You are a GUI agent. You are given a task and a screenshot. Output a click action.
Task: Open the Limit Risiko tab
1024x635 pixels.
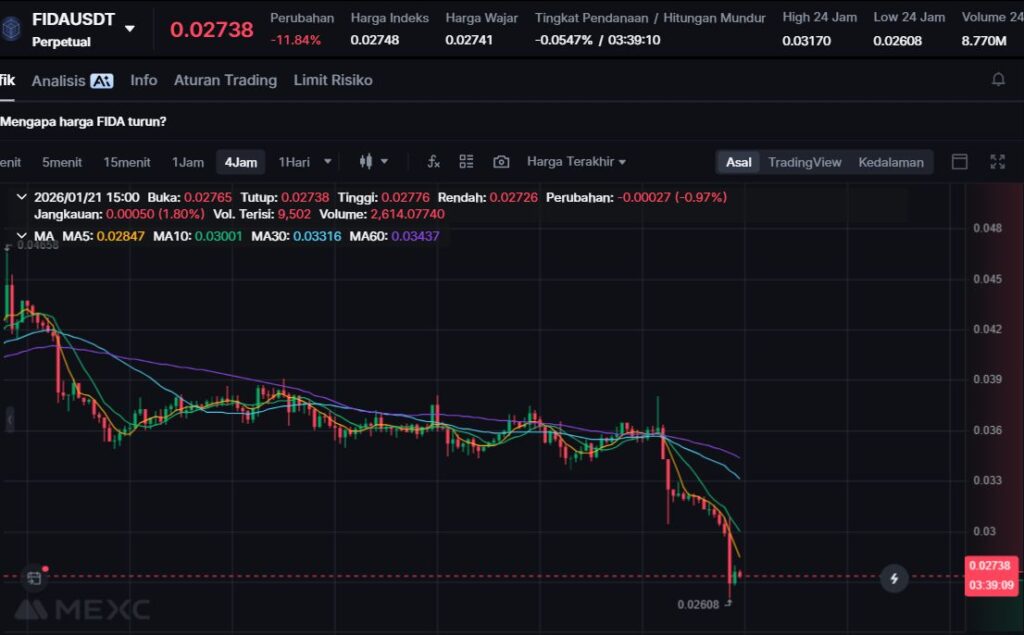coord(332,80)
